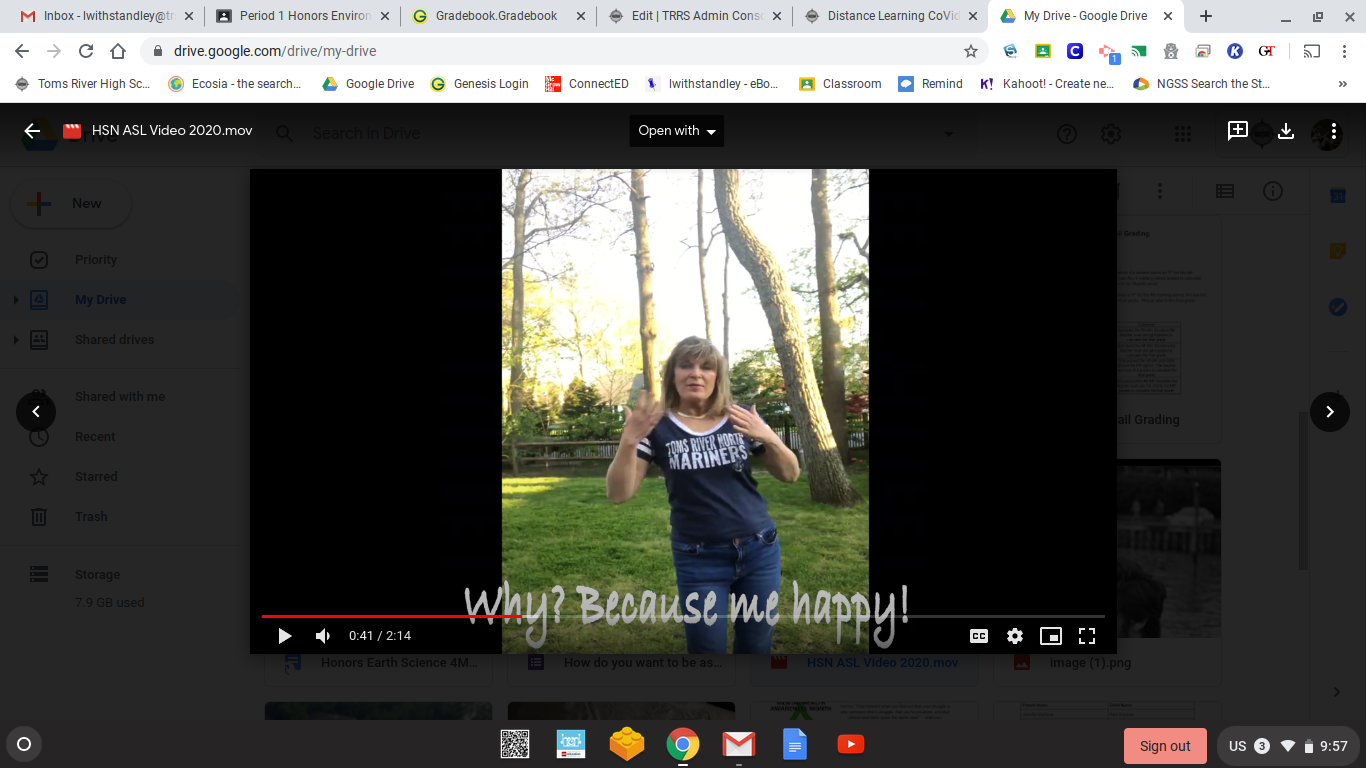
Task: Open the ConnectED bookmark
Action: (586, 84)
